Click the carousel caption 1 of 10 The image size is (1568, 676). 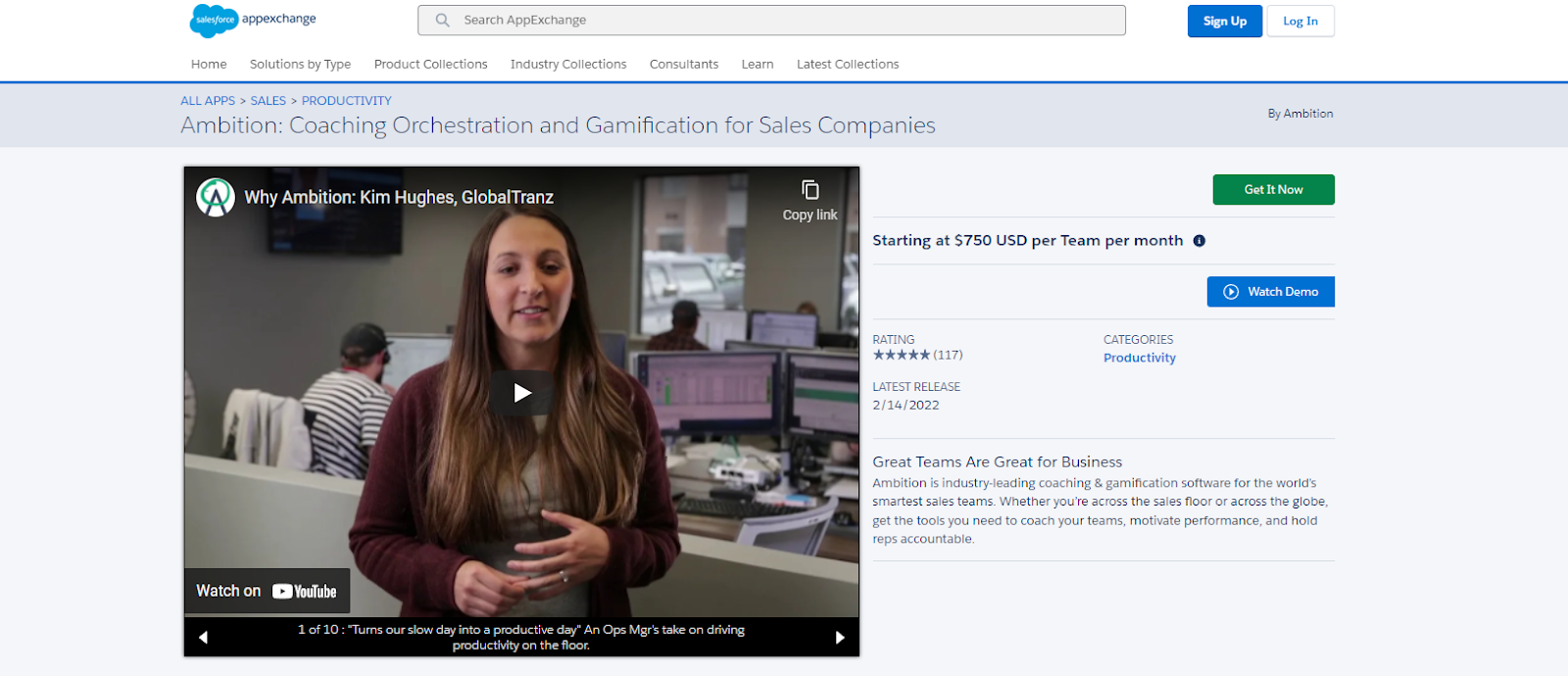(x=521, y=637)
